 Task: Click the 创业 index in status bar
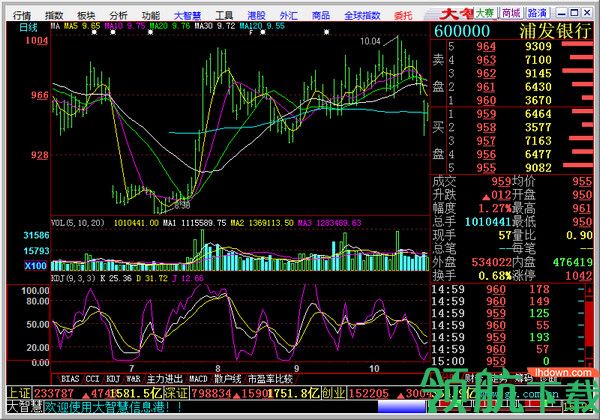[x=334, y=393]
